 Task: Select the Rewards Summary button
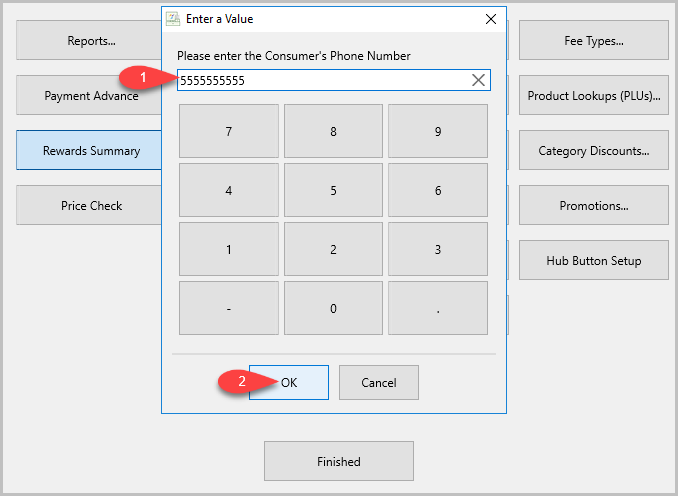tap(89, 150)
